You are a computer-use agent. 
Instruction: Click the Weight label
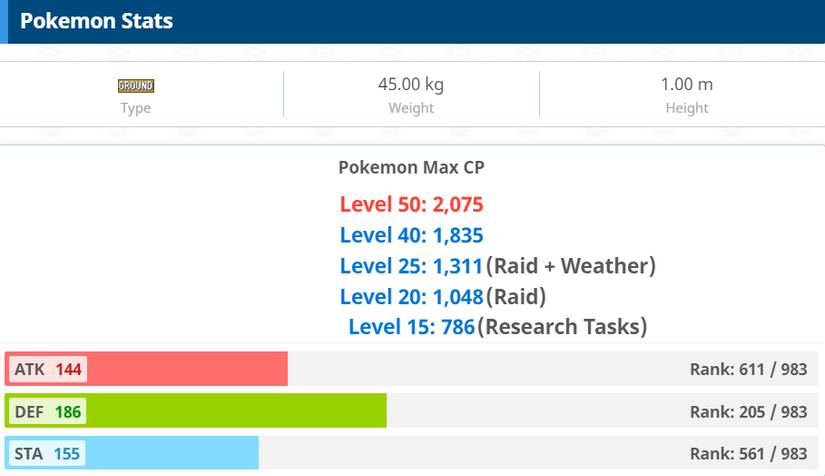coord(411,108)
